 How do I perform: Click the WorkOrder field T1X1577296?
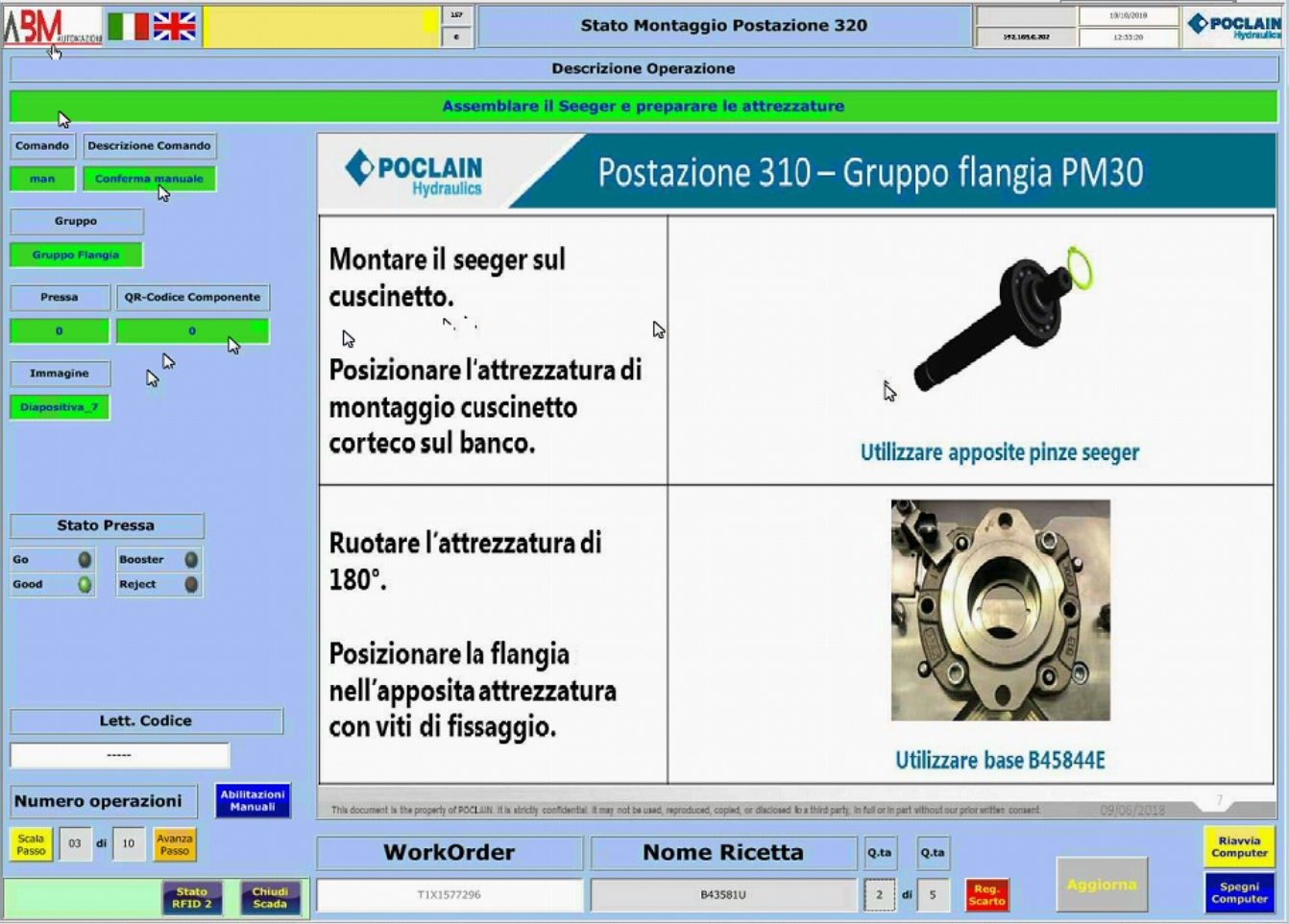click(x=450, y=894)
